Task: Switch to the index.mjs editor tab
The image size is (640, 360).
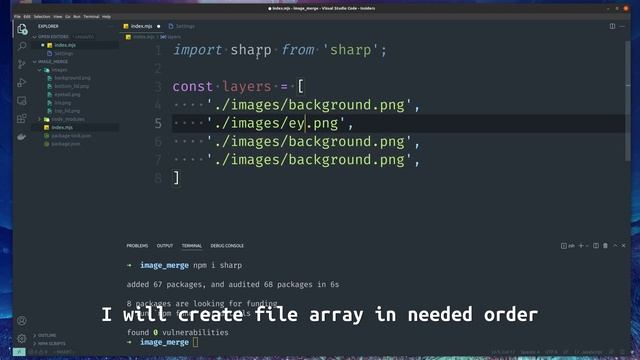Action: click(141, 26)
